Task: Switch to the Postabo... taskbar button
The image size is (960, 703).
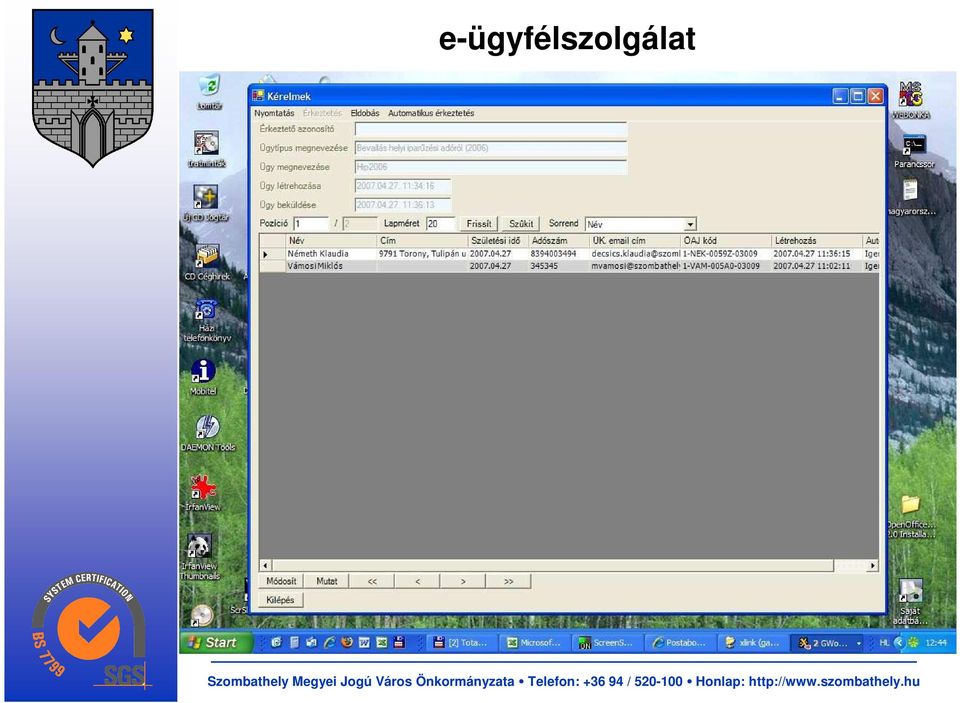Action: coord(680,642)
